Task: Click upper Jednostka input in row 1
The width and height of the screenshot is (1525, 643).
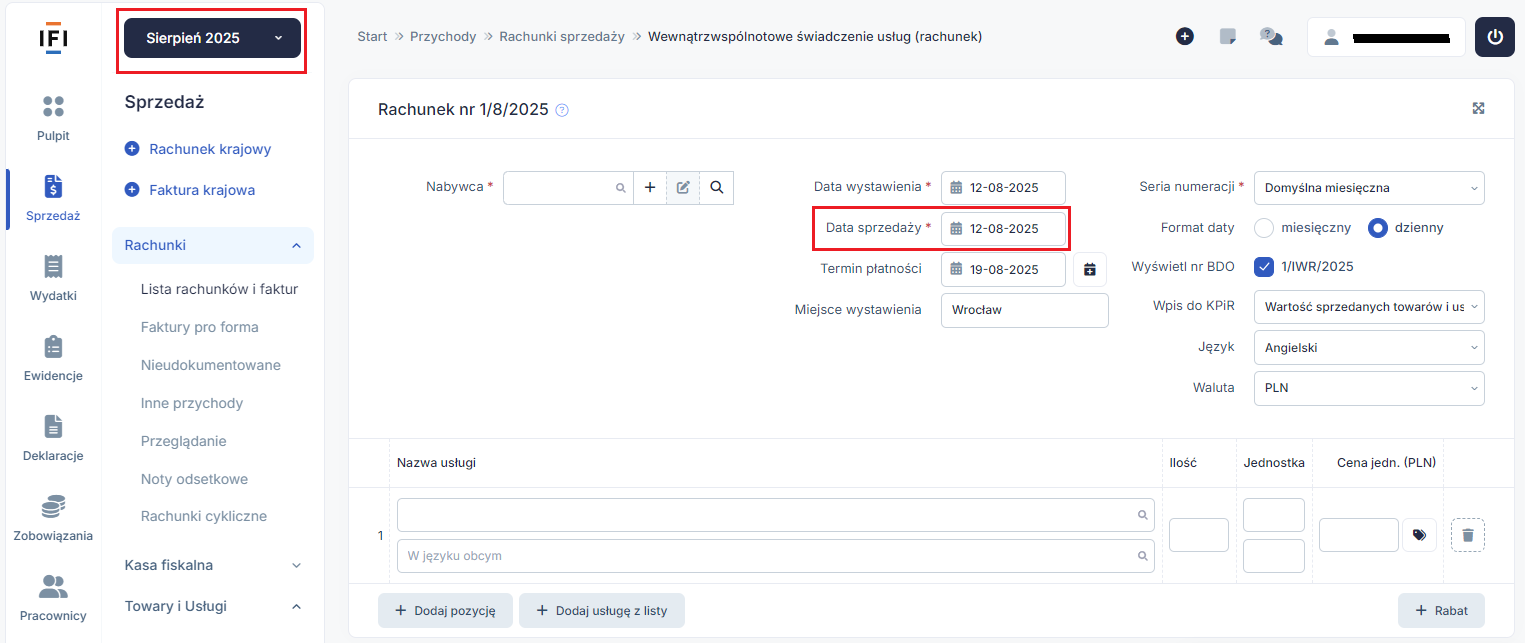Action: 1274,515
